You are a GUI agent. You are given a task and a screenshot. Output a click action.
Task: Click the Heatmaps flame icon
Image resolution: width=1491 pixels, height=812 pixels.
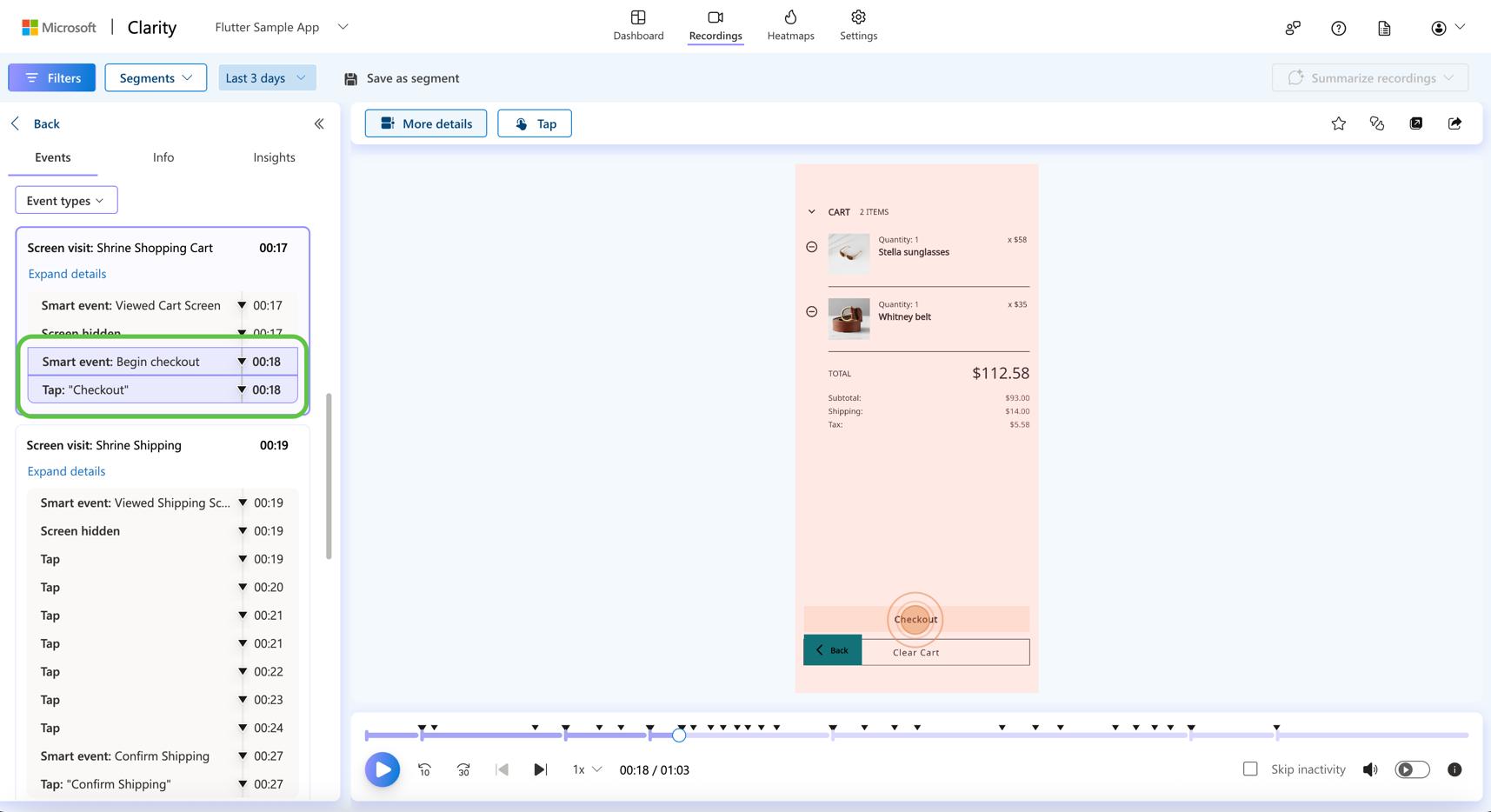click(790, 17)
